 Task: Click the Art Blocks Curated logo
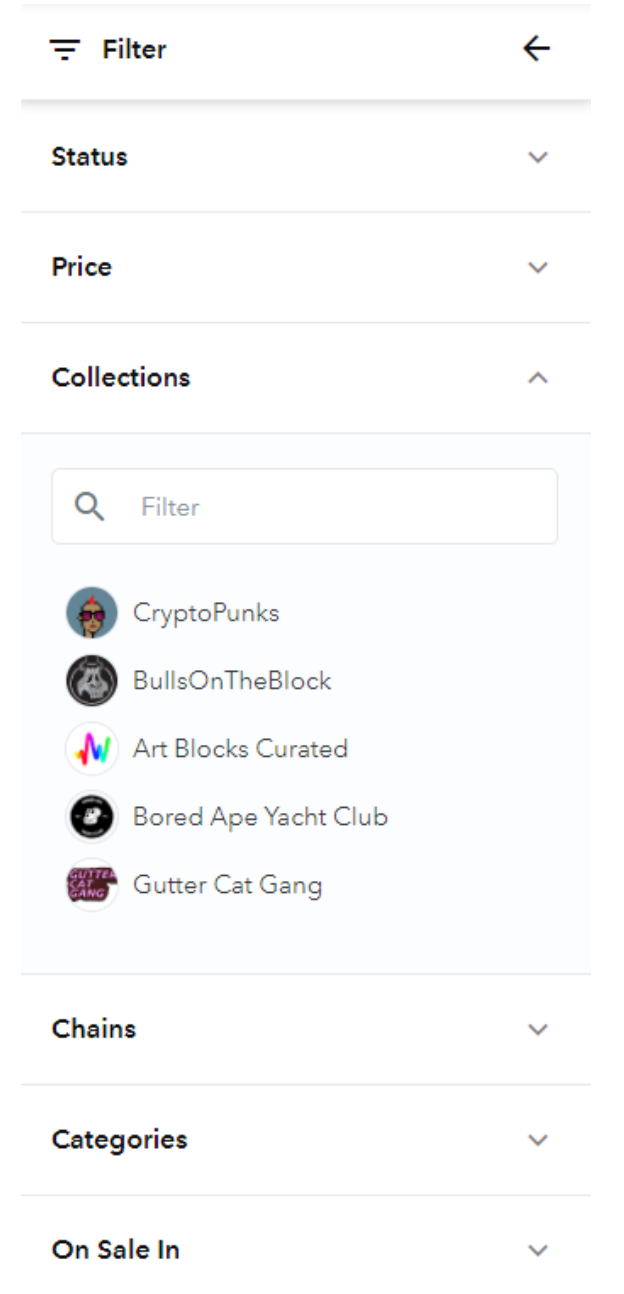[92, 749]
